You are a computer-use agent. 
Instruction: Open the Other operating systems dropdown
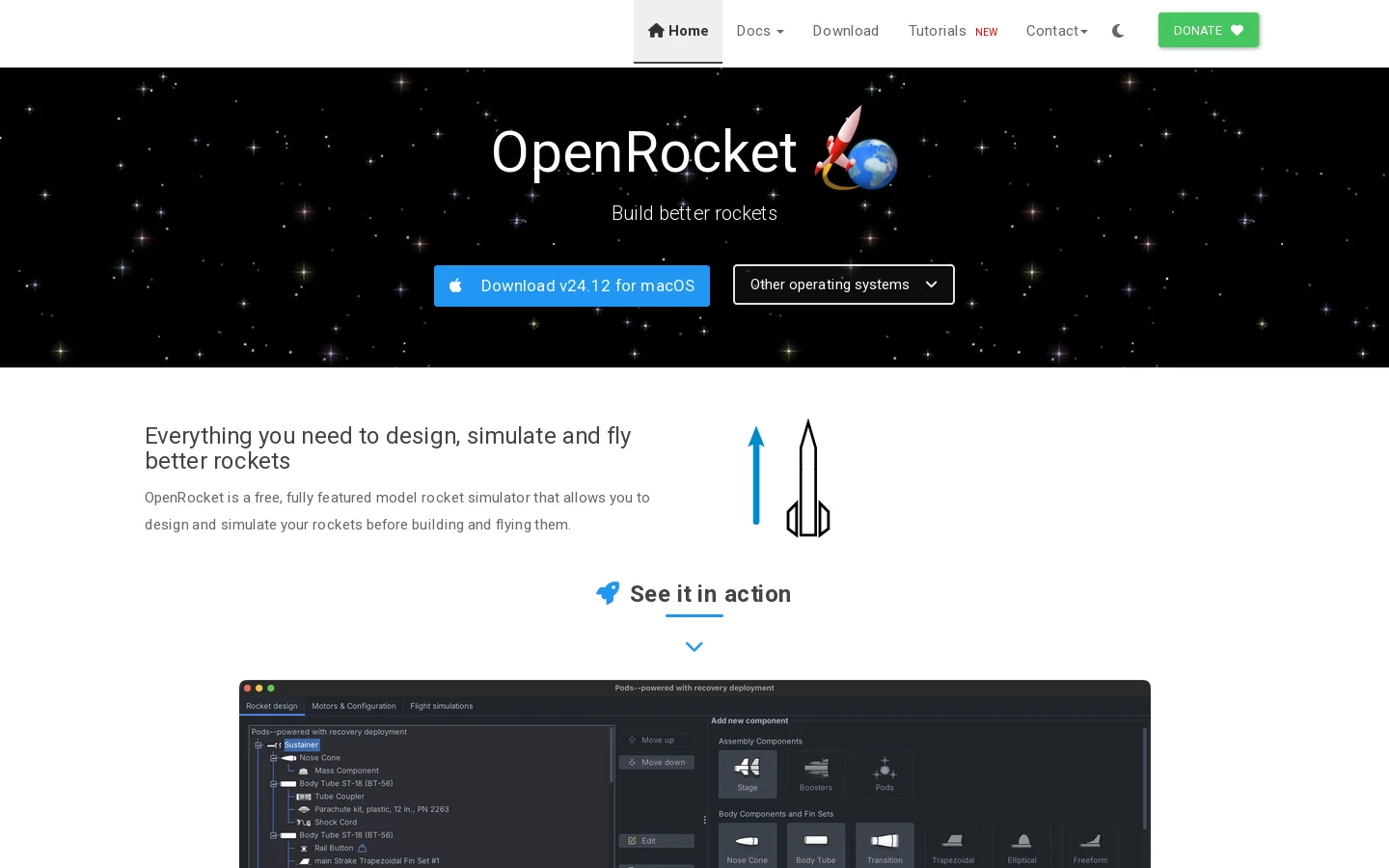(844, 285)
